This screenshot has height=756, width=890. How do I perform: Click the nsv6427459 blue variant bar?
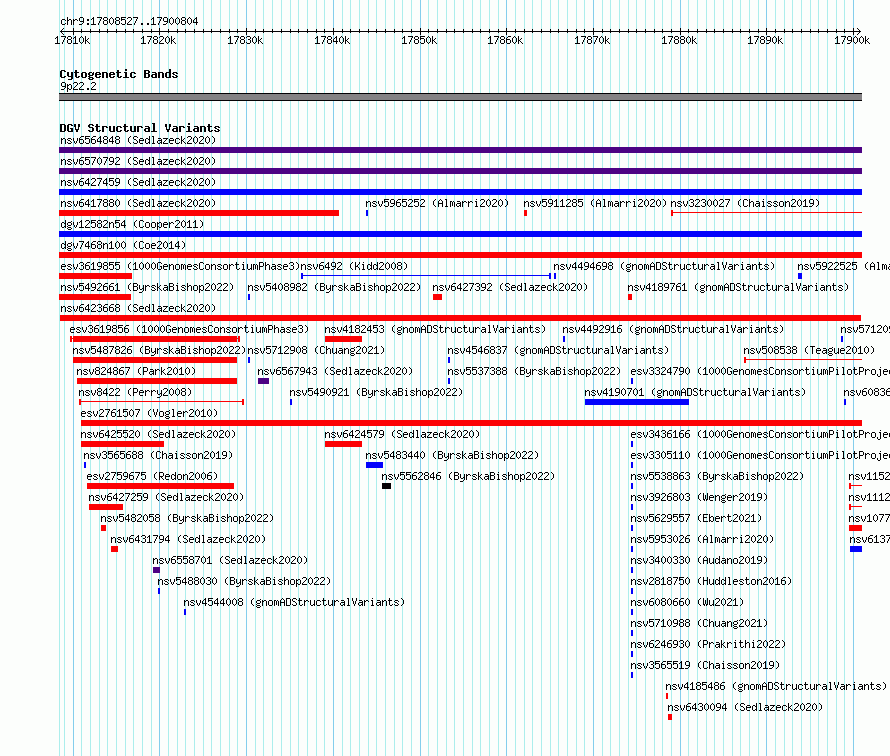coord(460,192)
